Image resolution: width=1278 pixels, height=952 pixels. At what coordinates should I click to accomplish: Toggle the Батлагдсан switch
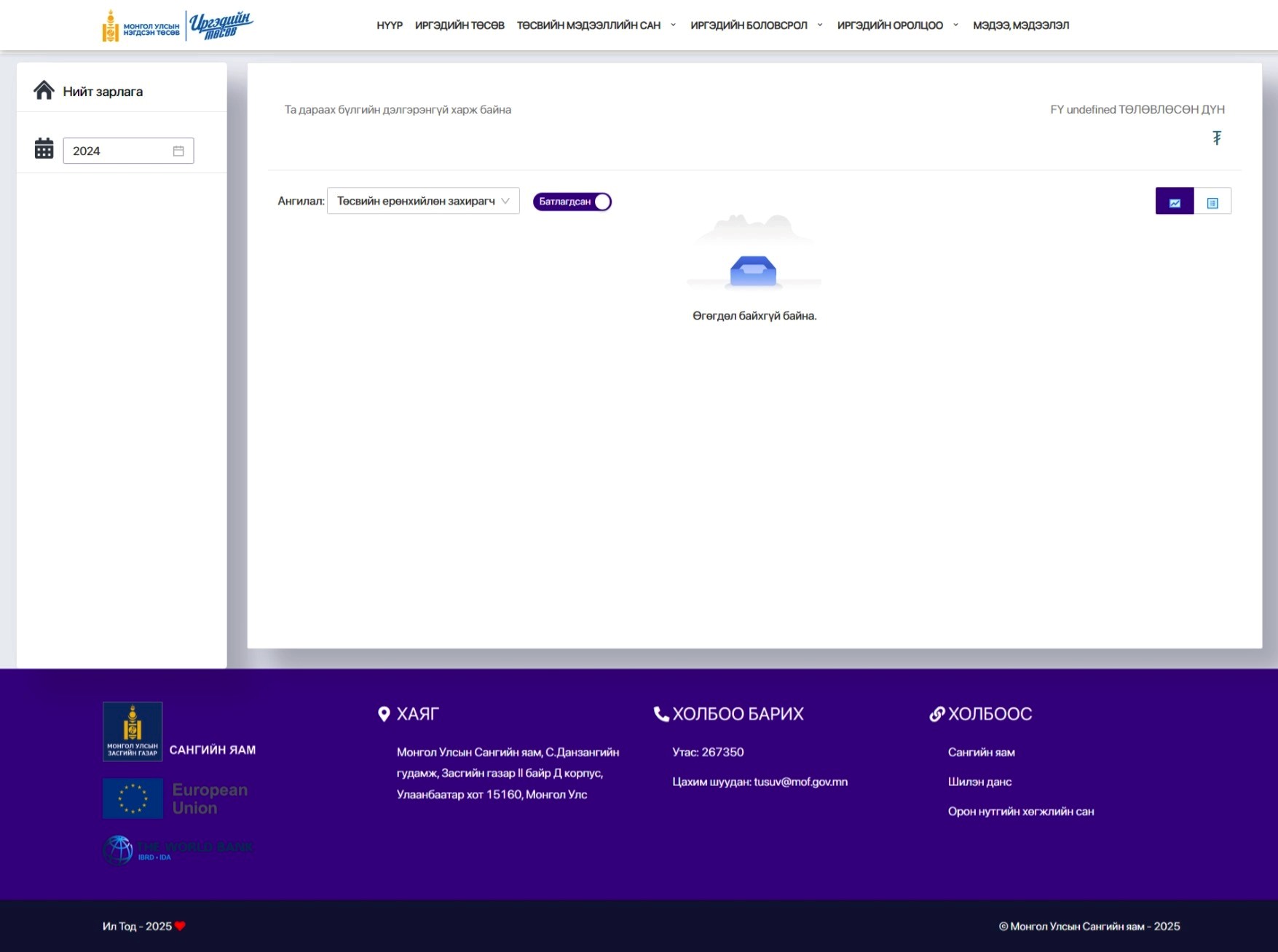point(572,202)
